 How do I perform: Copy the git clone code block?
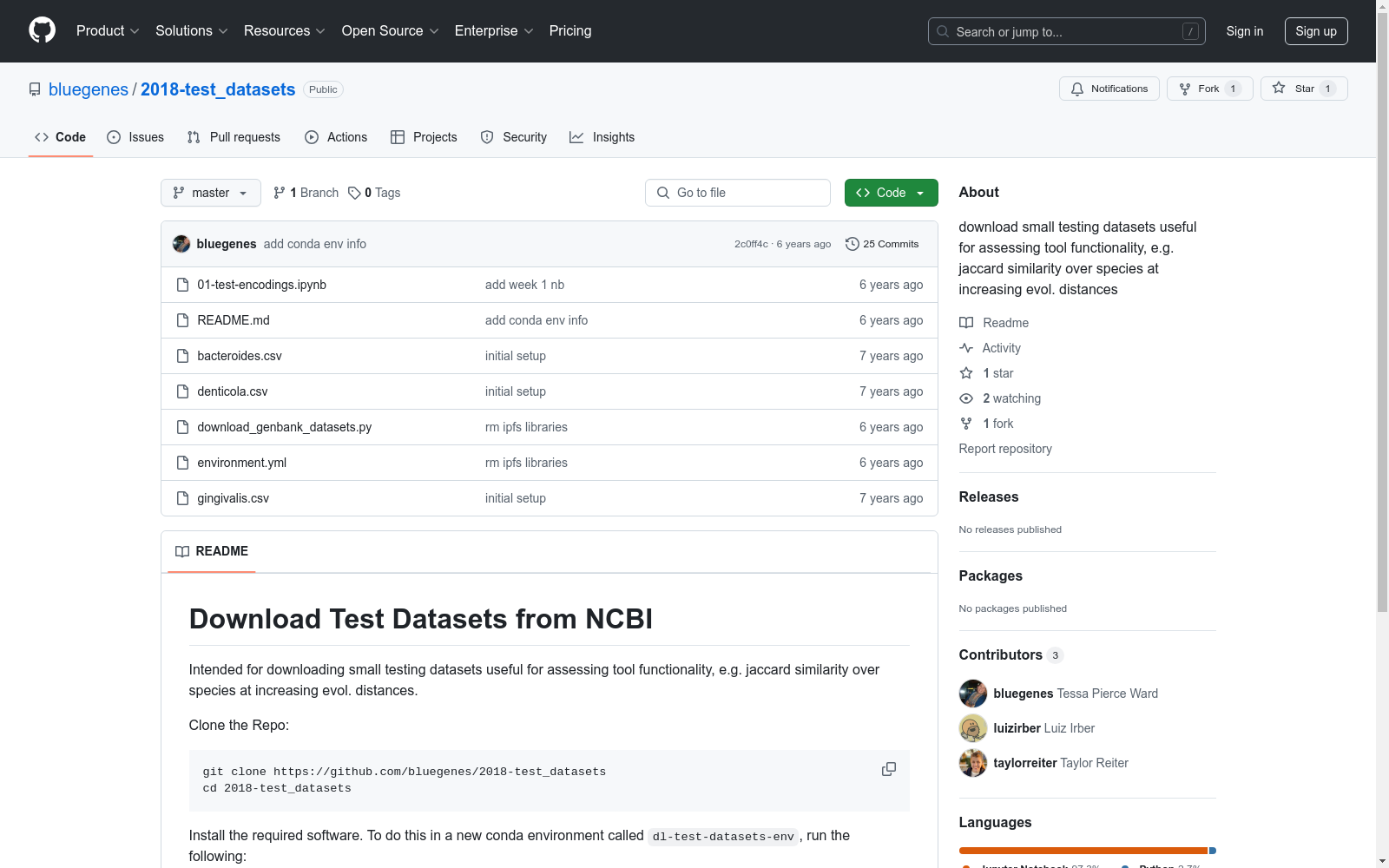(889, 769)
